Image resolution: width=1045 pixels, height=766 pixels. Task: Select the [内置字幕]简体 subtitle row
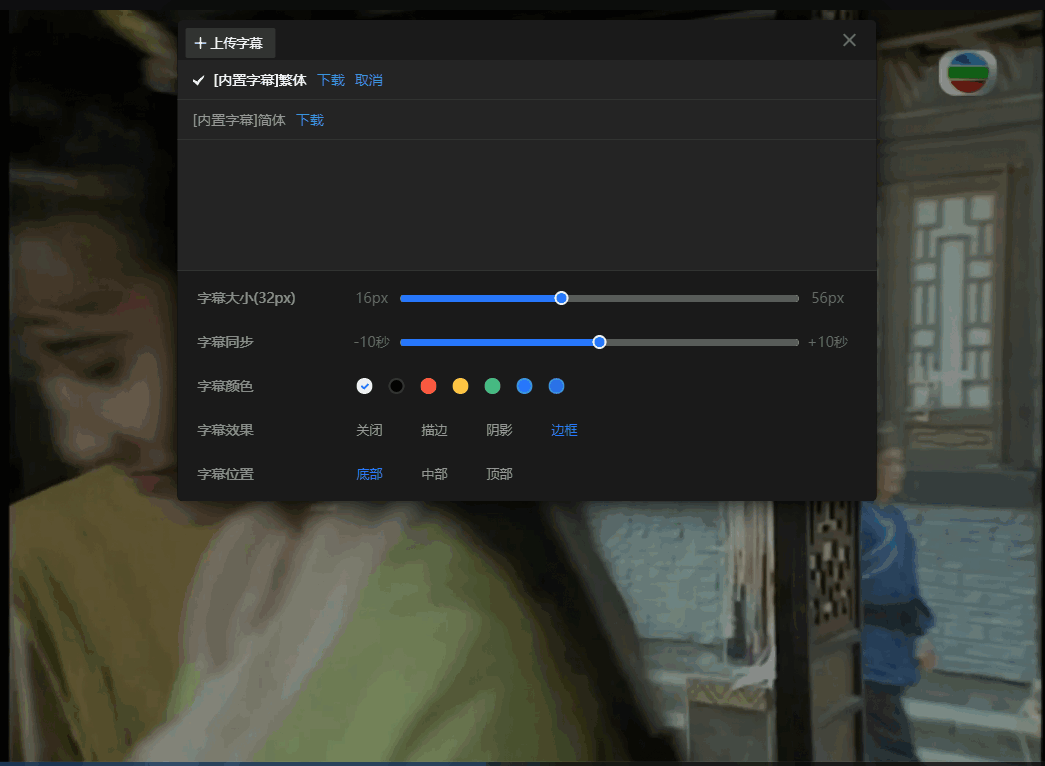click(x=237, y=119)
